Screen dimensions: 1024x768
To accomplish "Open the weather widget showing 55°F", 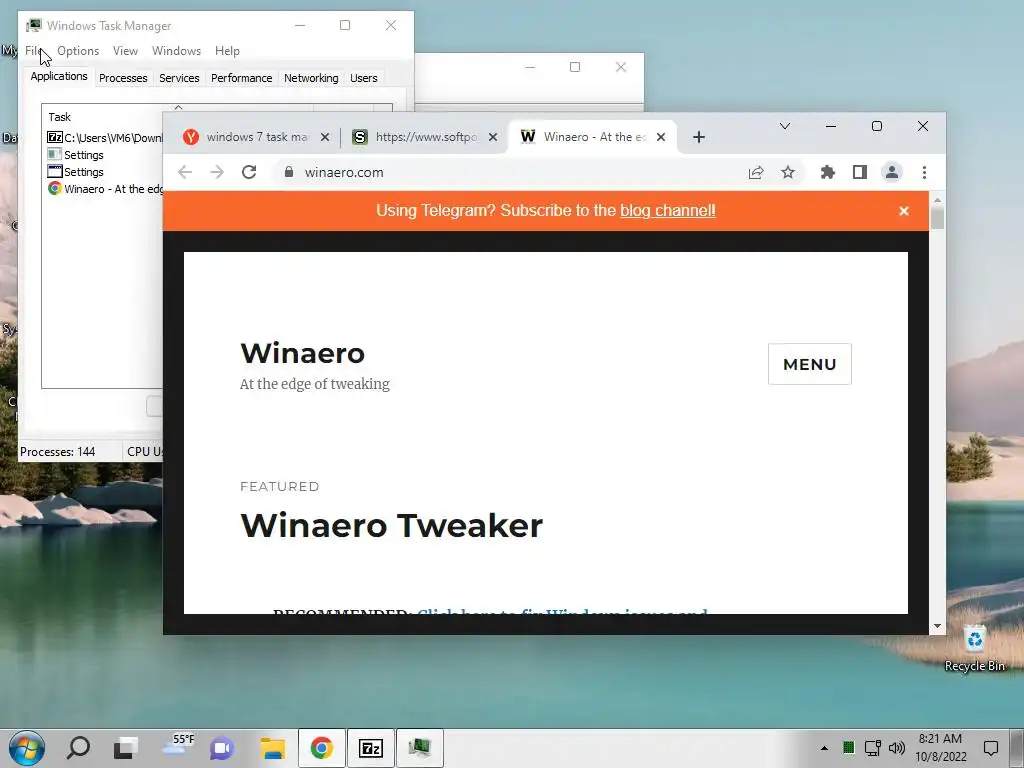I will [178, 744].
